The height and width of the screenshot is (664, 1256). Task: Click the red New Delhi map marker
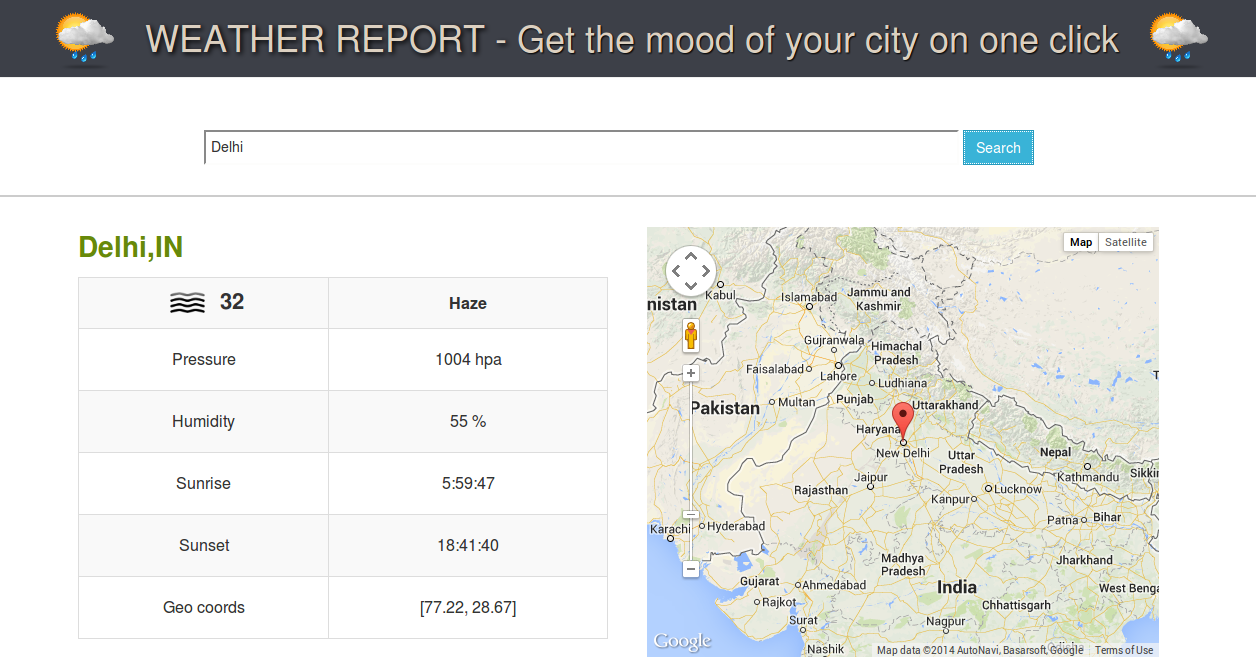tap(903, 421)
